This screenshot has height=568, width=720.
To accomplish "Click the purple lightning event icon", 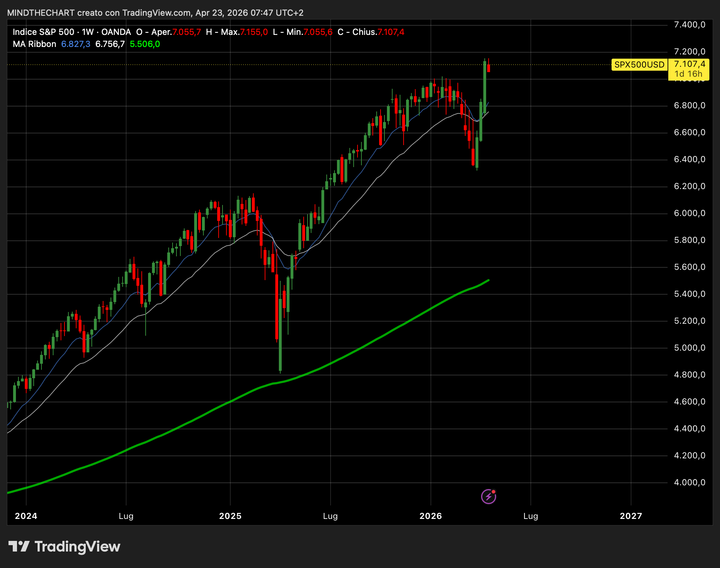I will 489,496.
